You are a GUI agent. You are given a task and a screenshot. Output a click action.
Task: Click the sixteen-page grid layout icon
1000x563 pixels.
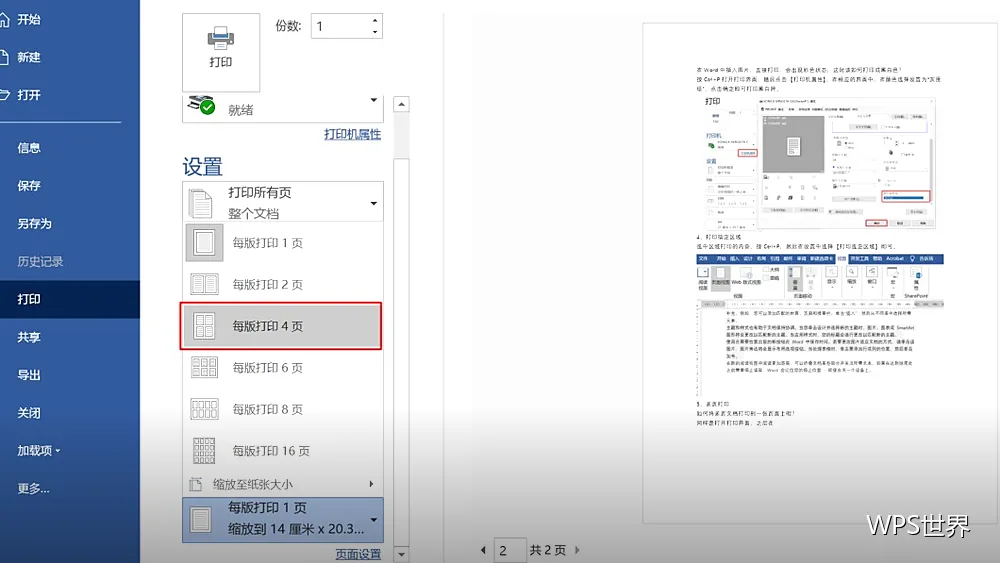pos(204,451)
